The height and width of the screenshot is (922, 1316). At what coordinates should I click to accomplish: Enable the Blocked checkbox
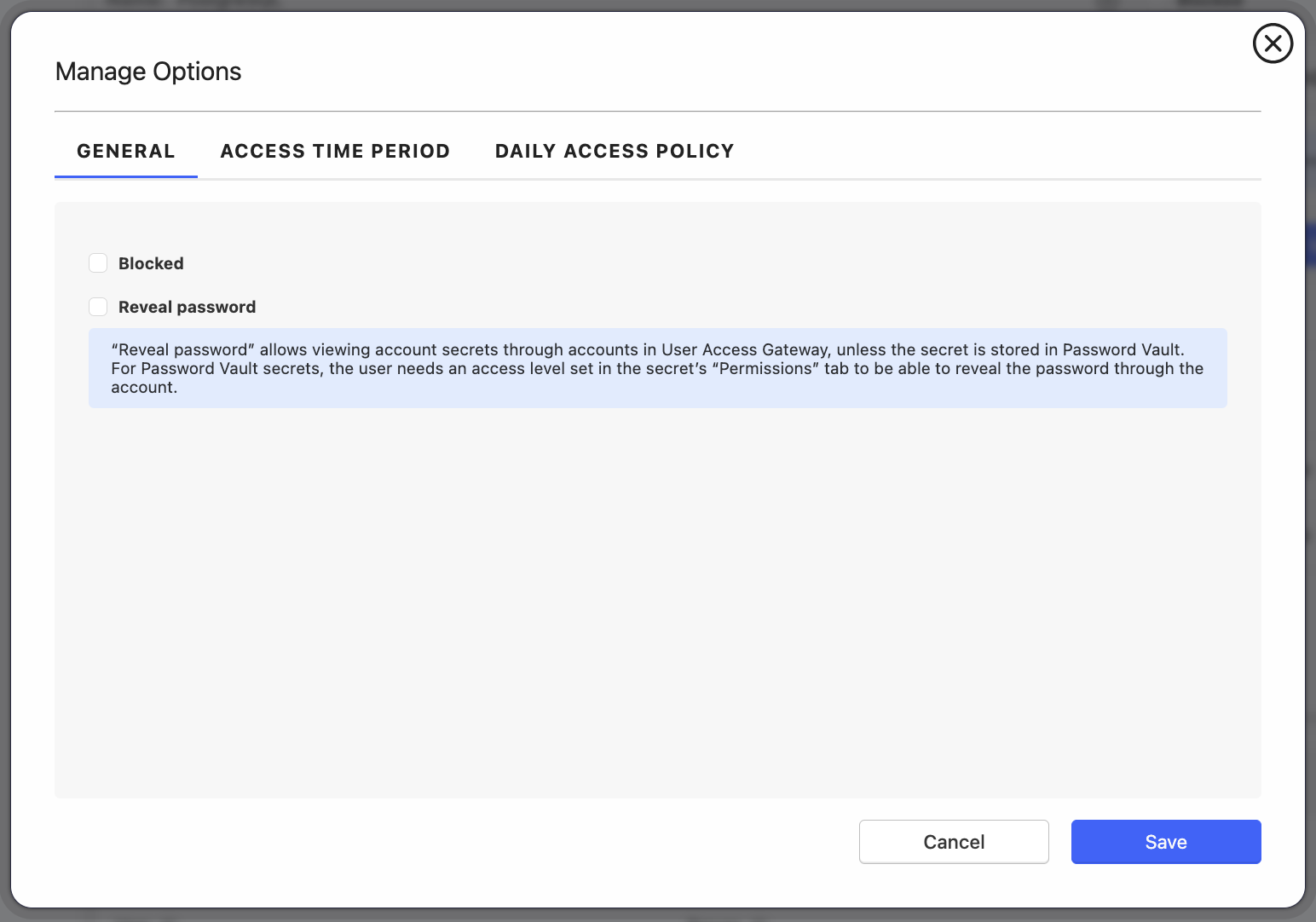[98, 263]
